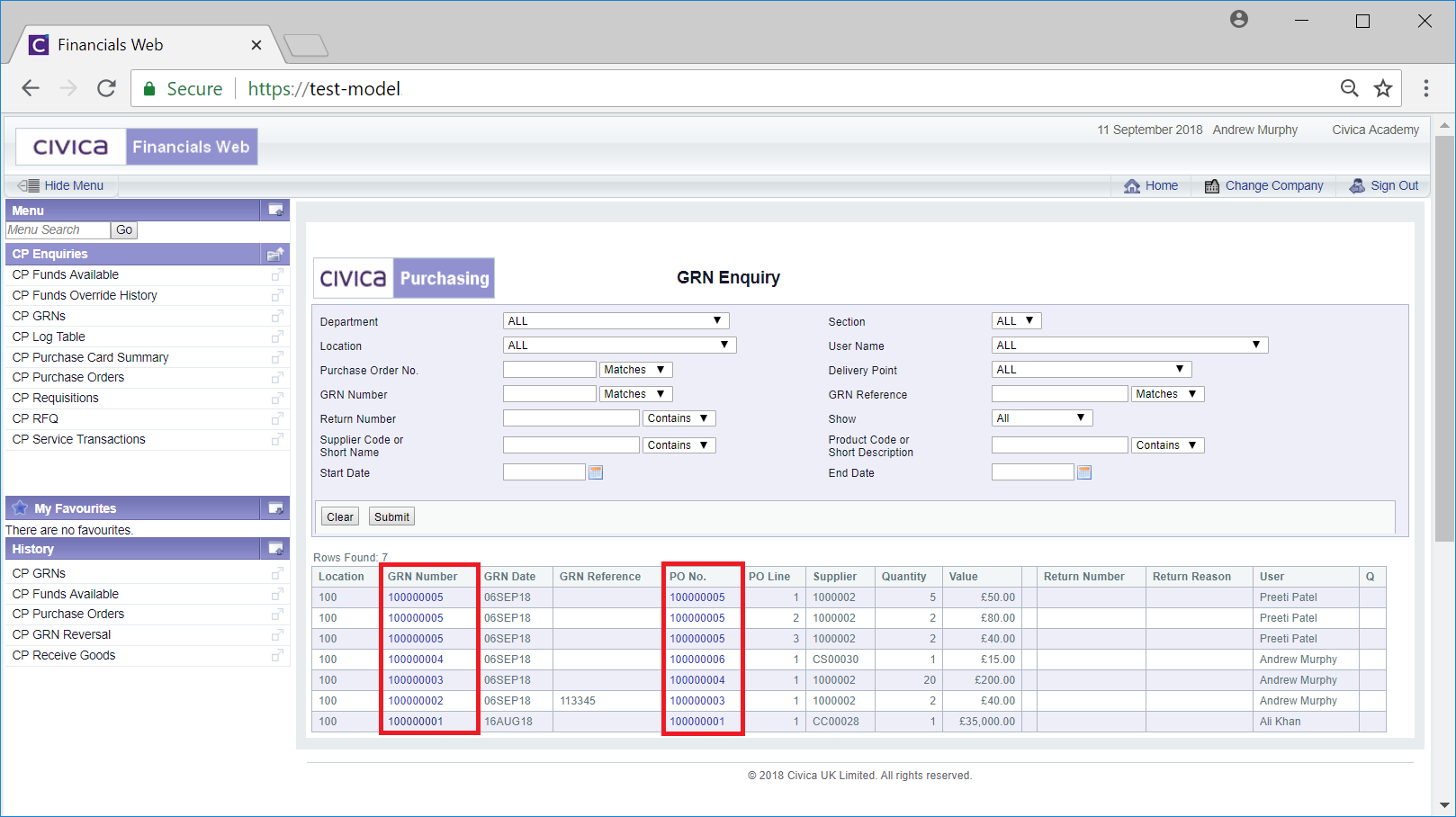Click new window icon beside CP Service Transactions
The height and width of the screenshot is (817, 1456).
[x=277, y=439]
